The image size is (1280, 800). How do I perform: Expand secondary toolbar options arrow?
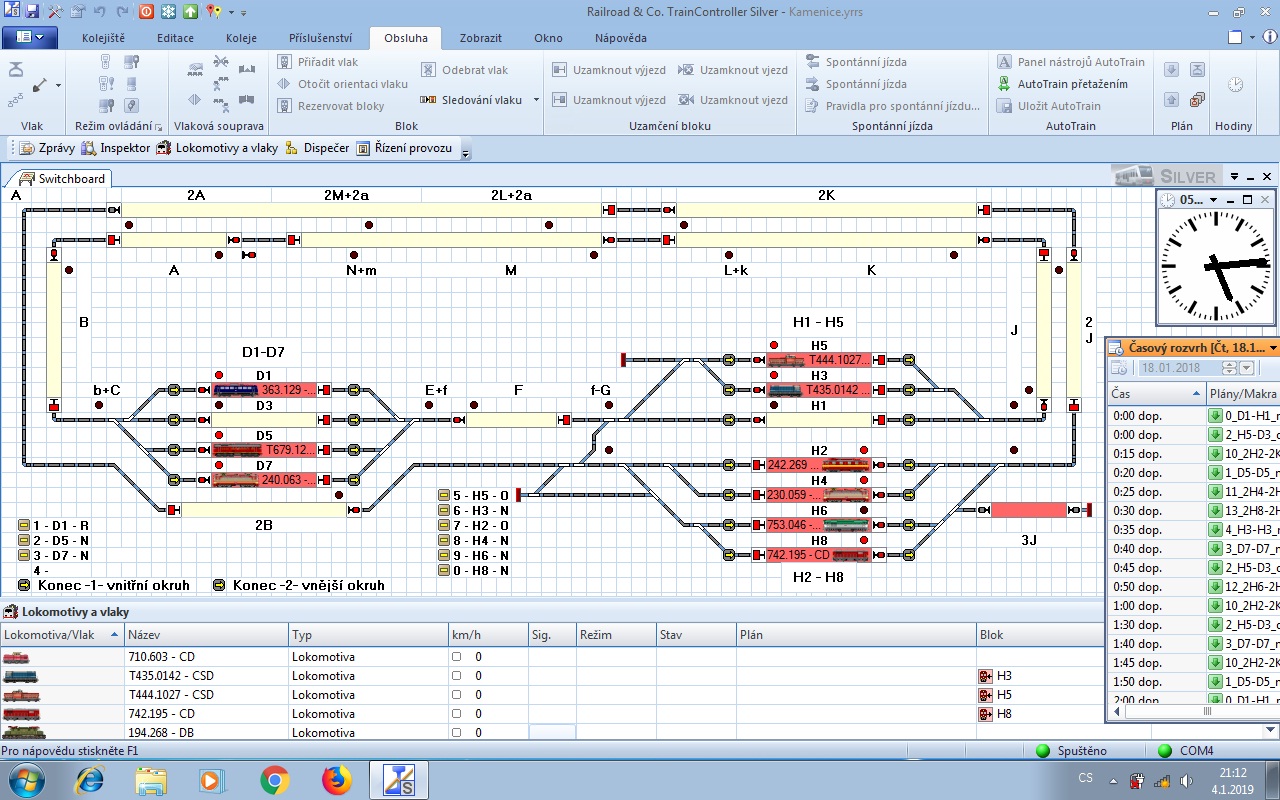[x=465, y=152]
